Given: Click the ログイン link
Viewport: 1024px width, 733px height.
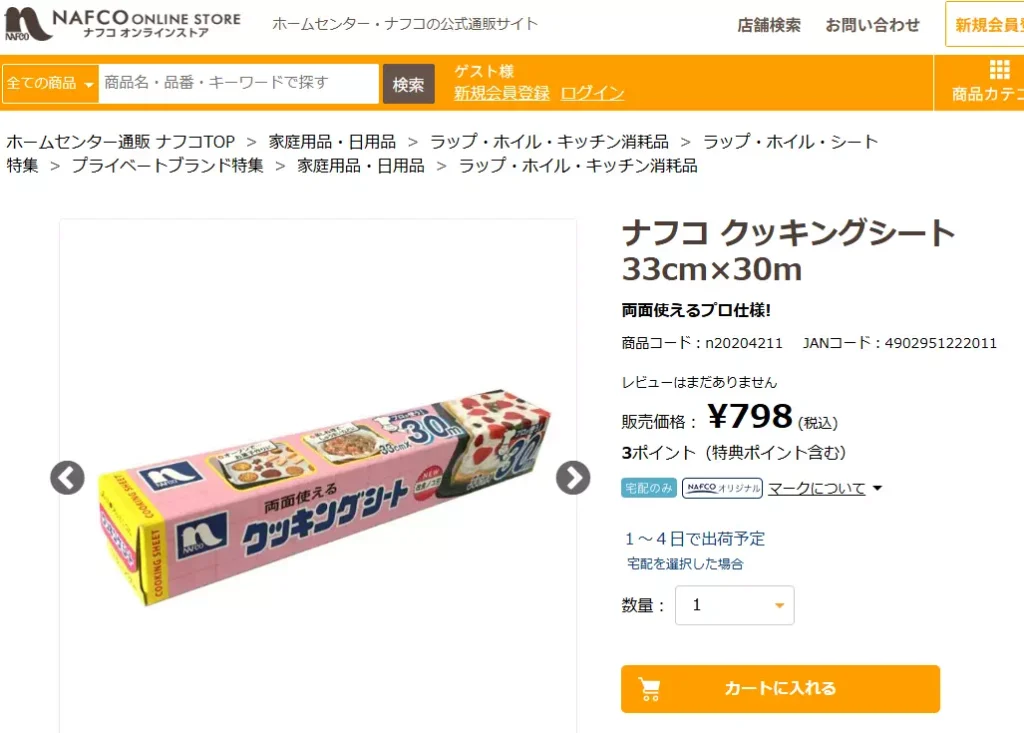Looking at the screenshot, I should pyautogui.click(x=592, y=93).
